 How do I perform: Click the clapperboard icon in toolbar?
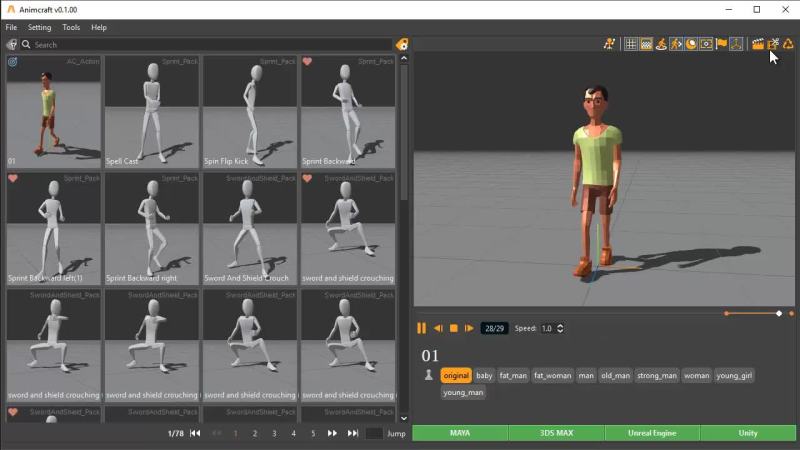(758, 44)
